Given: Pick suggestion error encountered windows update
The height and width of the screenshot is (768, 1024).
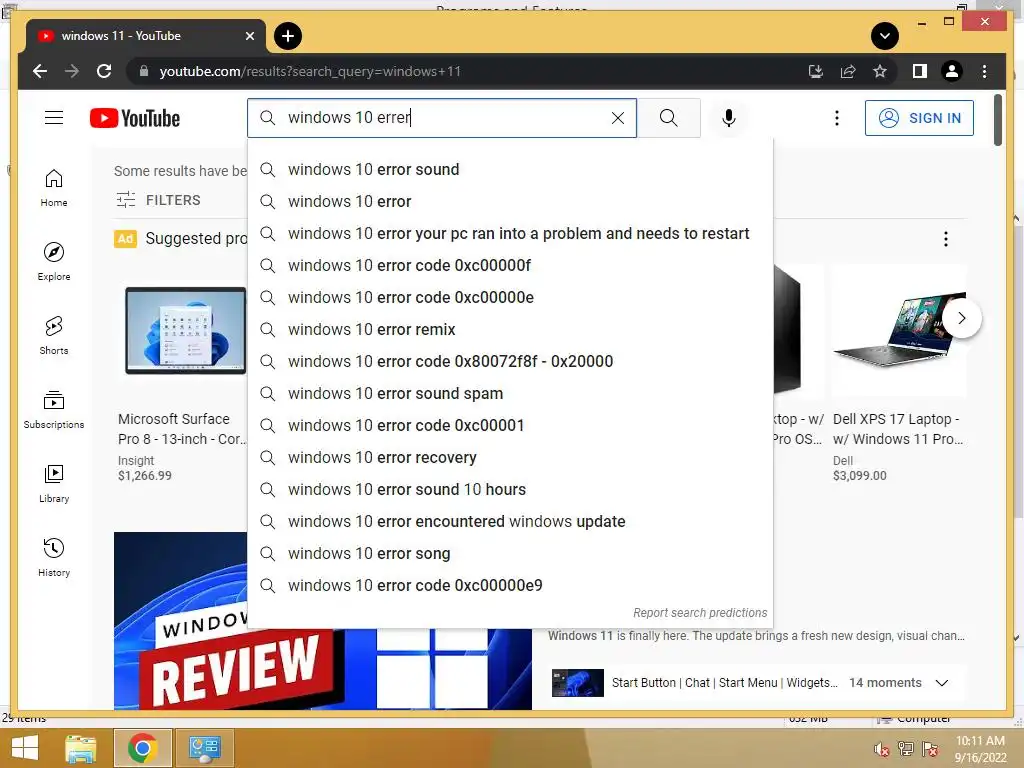Looking at the screenshot, I should [x=511, y=521].
